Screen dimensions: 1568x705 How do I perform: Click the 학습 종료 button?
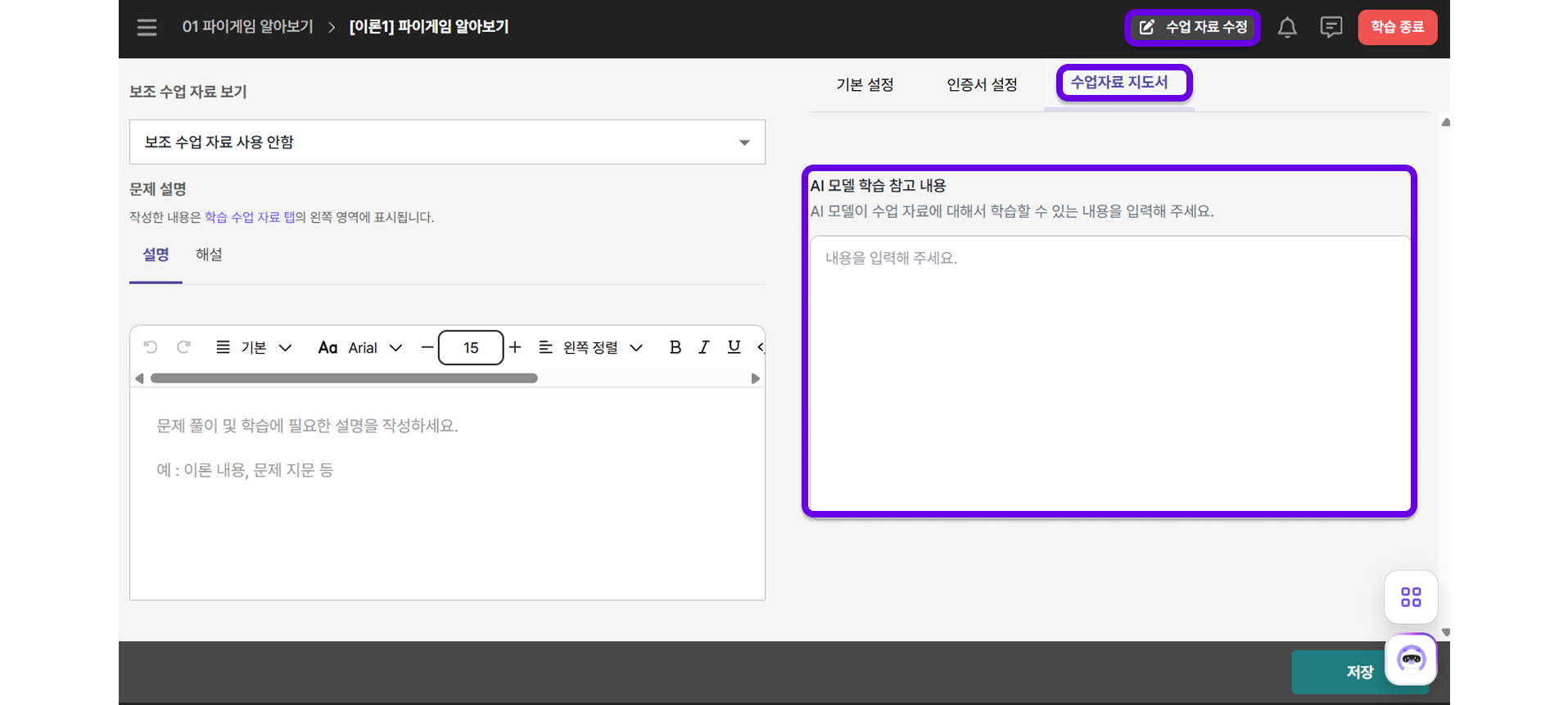click(1397, 27)
